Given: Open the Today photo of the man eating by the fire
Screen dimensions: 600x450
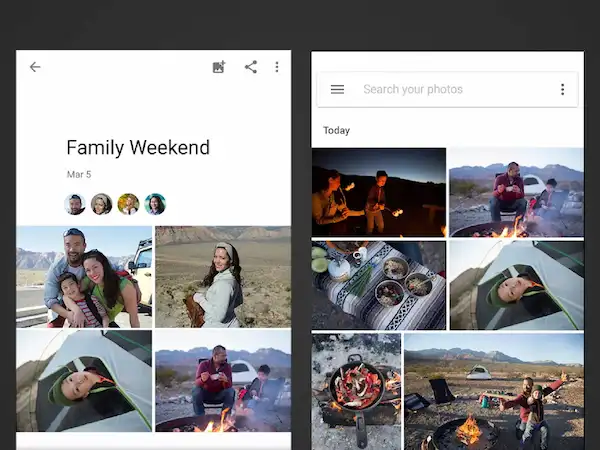Looking at the screenshot, I should [517, 192].
